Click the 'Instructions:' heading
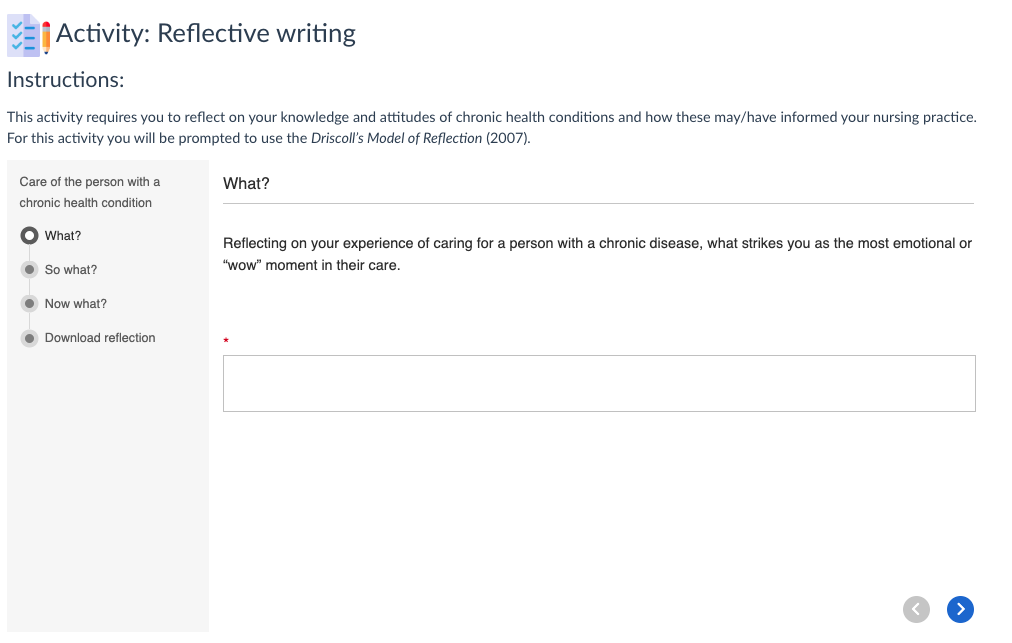The width and height of the screenshot is (1012, 643). pos(65,80)
